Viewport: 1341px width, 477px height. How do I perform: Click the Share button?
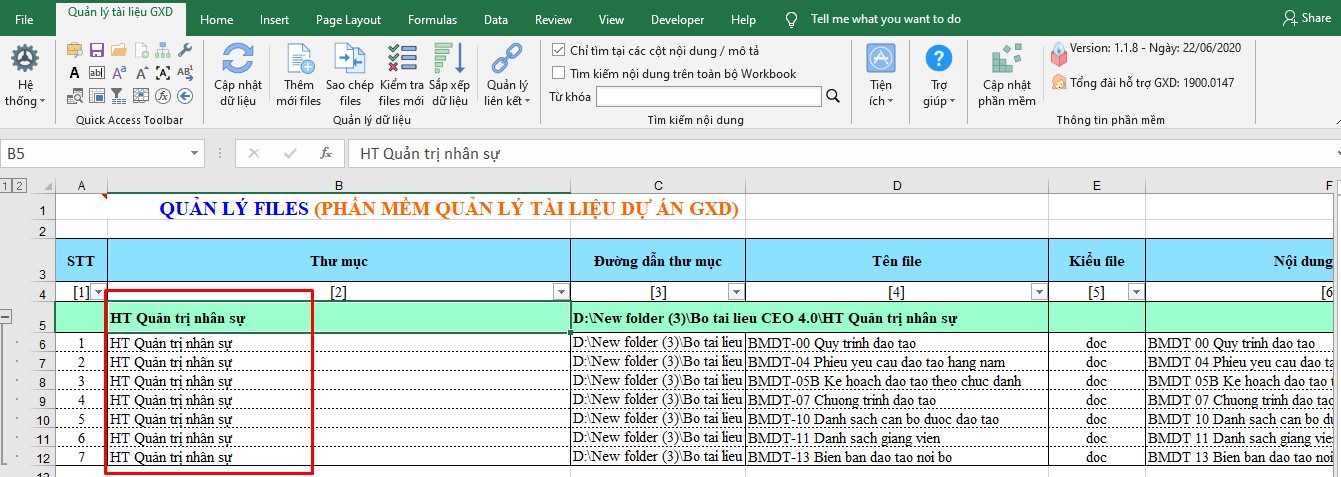click(1306, 18)
